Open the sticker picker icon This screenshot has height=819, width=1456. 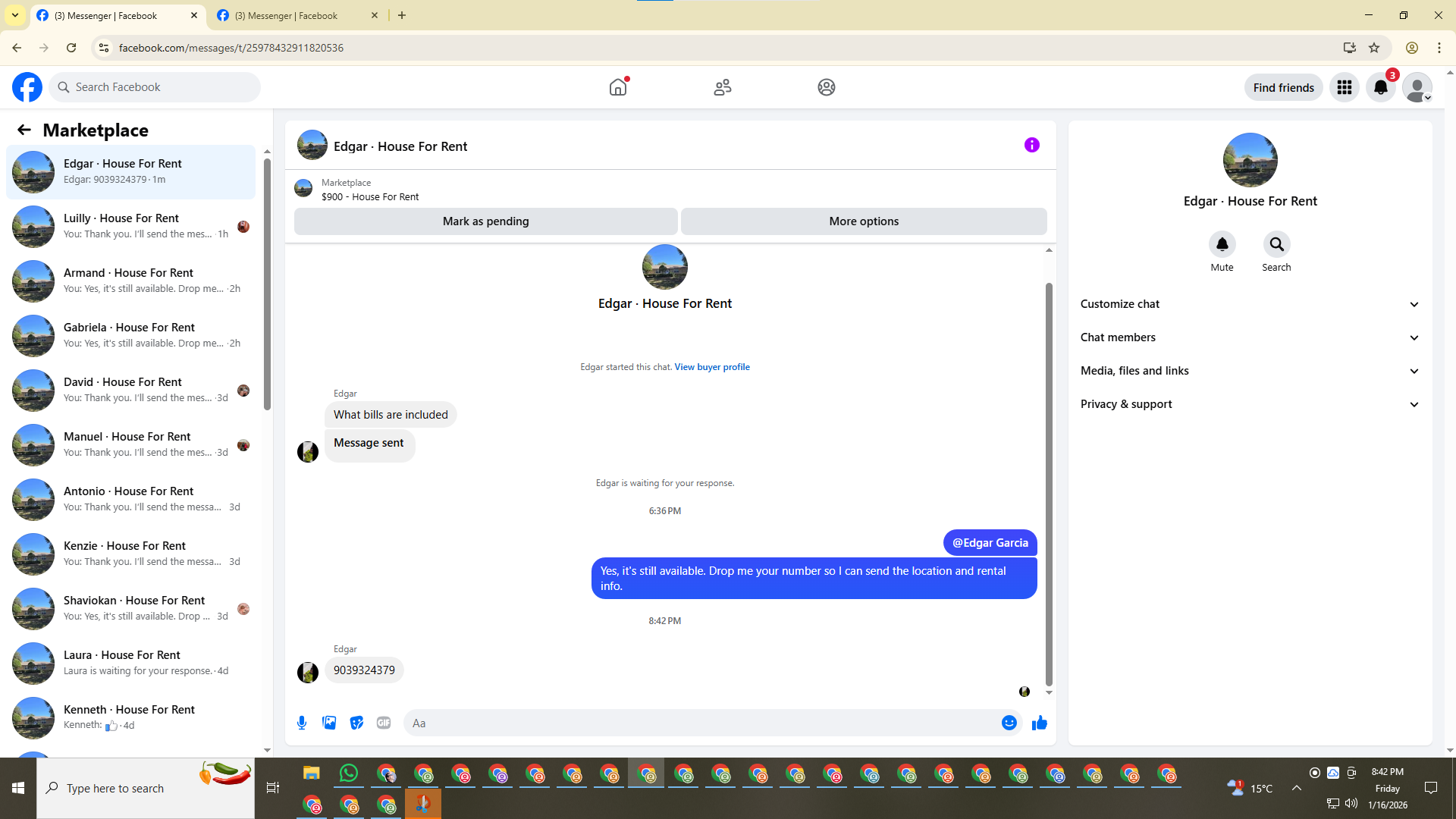coord(356,723)
